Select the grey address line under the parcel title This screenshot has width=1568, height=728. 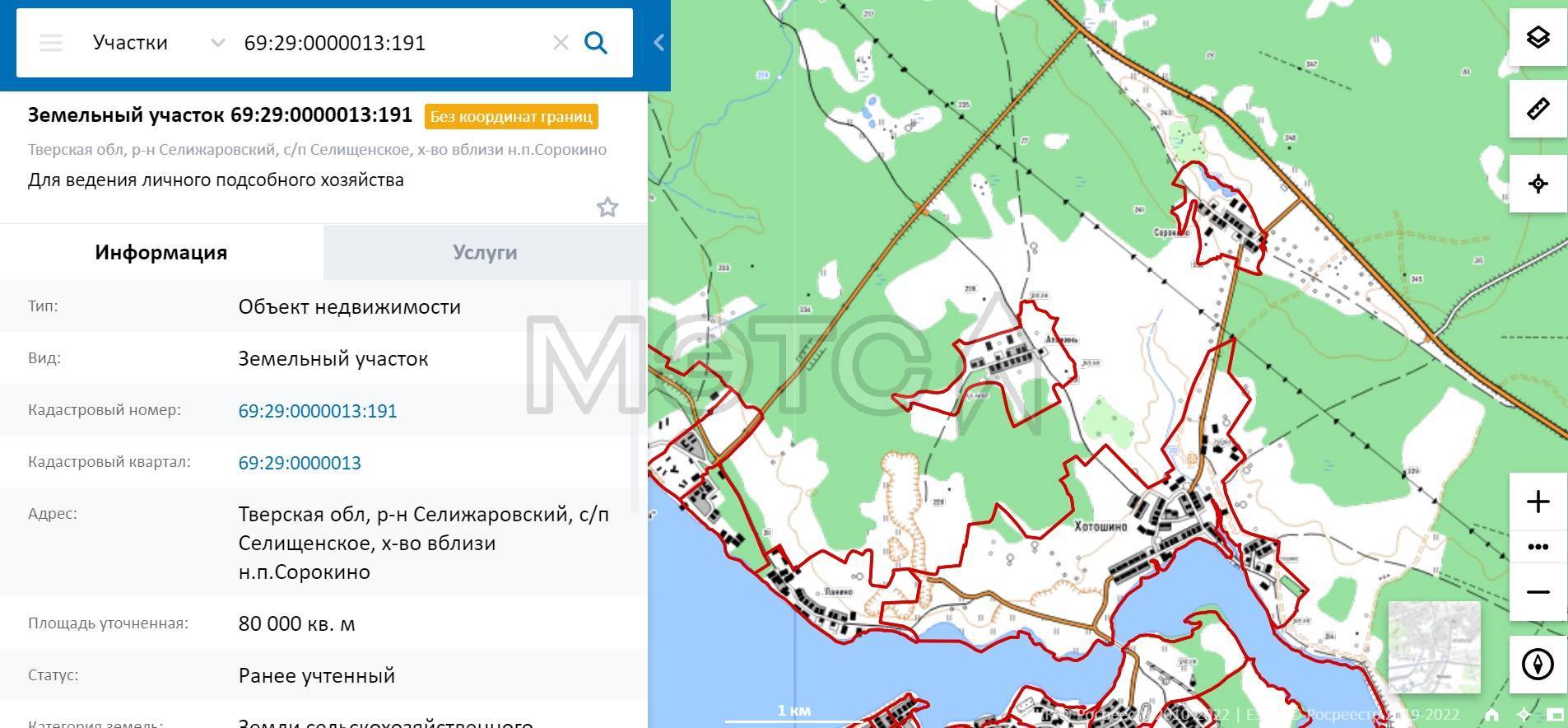click(317, 150)
